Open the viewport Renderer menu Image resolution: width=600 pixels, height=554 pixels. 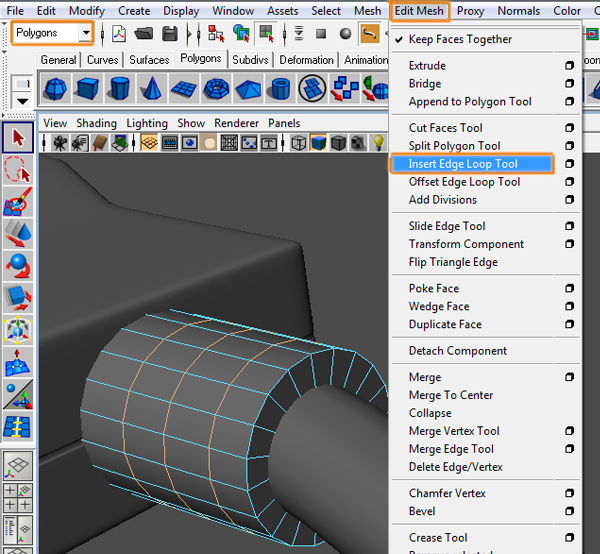(236, 123)
